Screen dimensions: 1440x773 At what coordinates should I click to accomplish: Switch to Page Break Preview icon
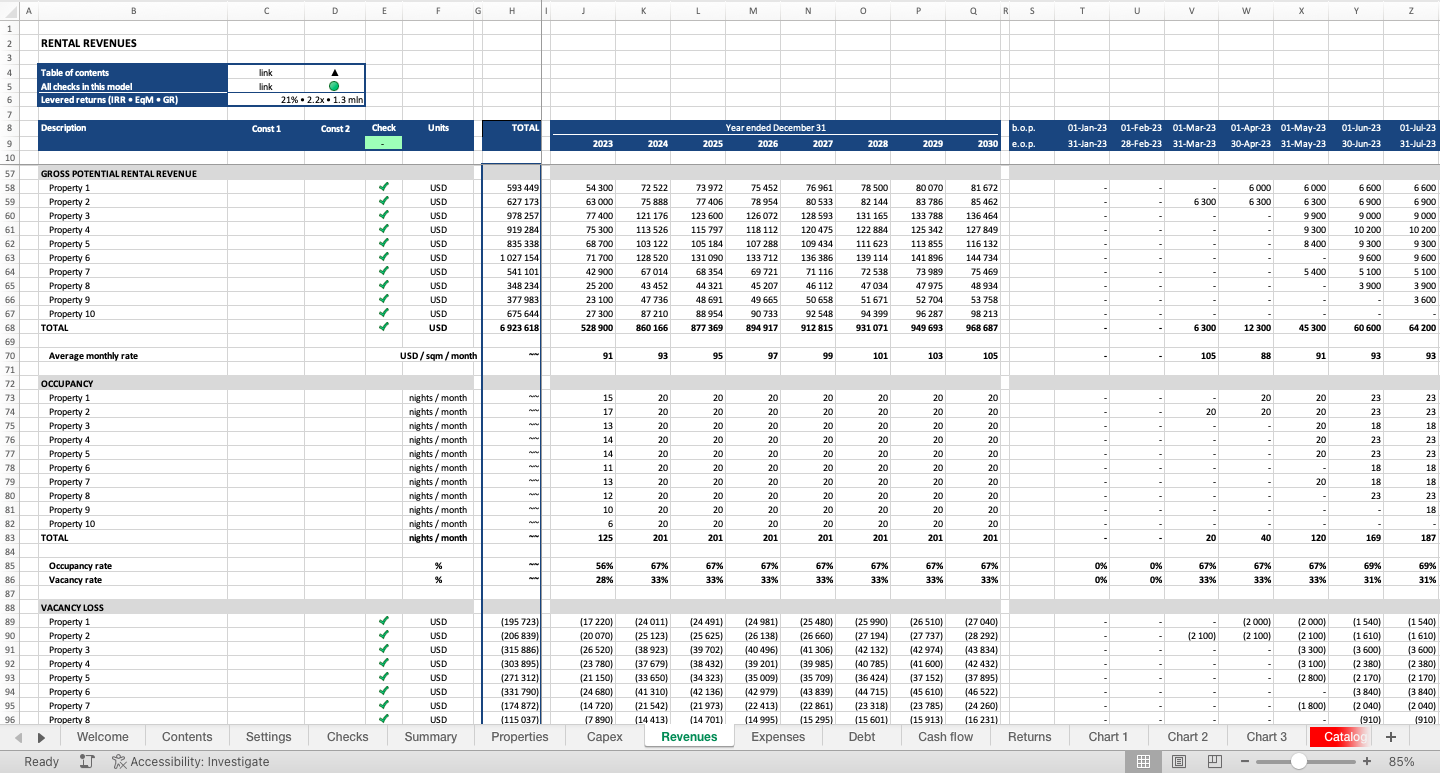click(1215, 761)
